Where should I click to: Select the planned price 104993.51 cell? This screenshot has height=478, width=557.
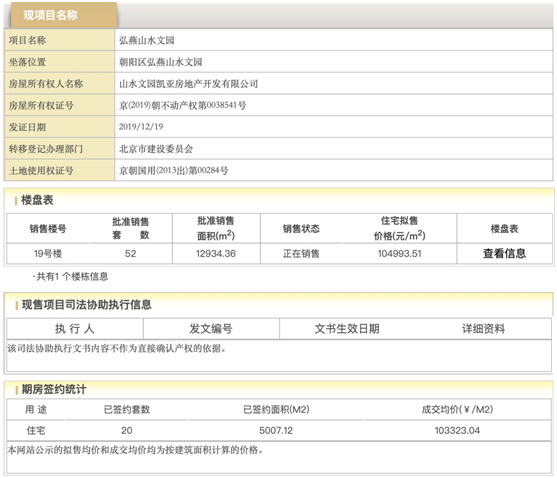(x=400, y=254)
